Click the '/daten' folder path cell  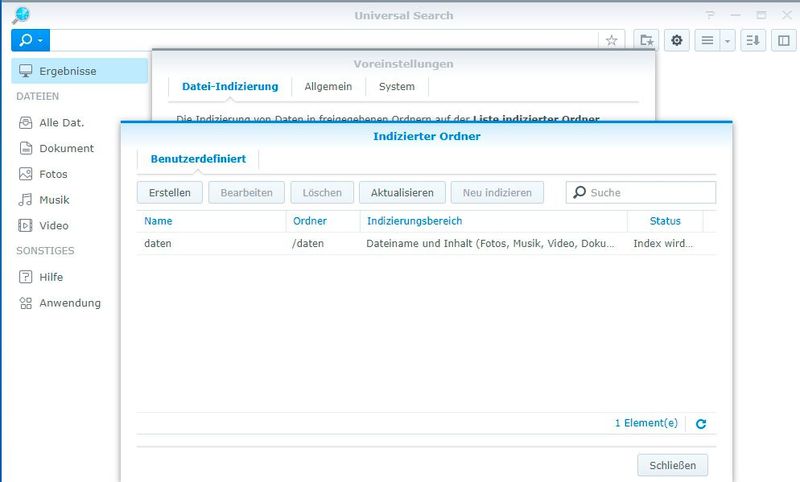point(323,244)
